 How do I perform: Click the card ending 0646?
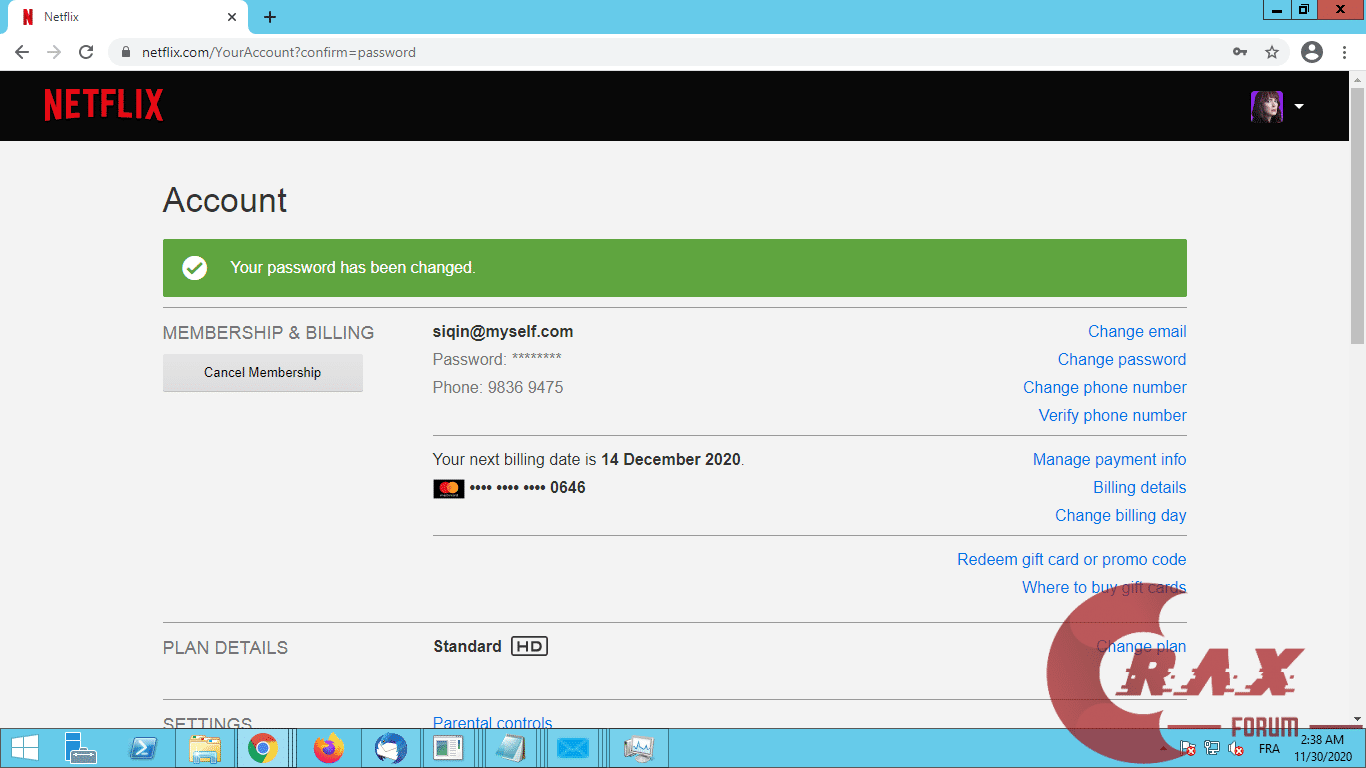528,488
